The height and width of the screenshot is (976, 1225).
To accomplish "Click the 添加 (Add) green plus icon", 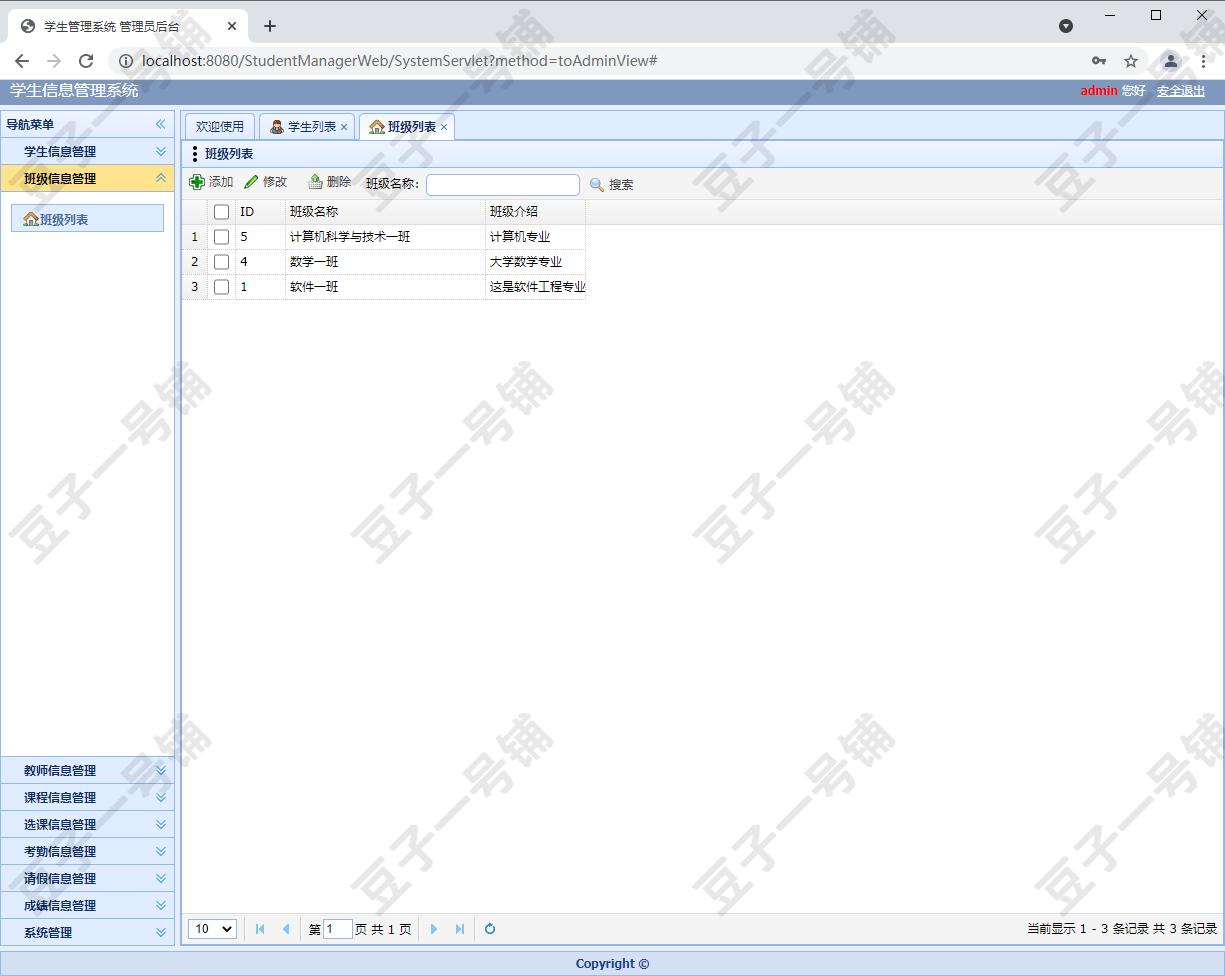I will click(198, 181).
